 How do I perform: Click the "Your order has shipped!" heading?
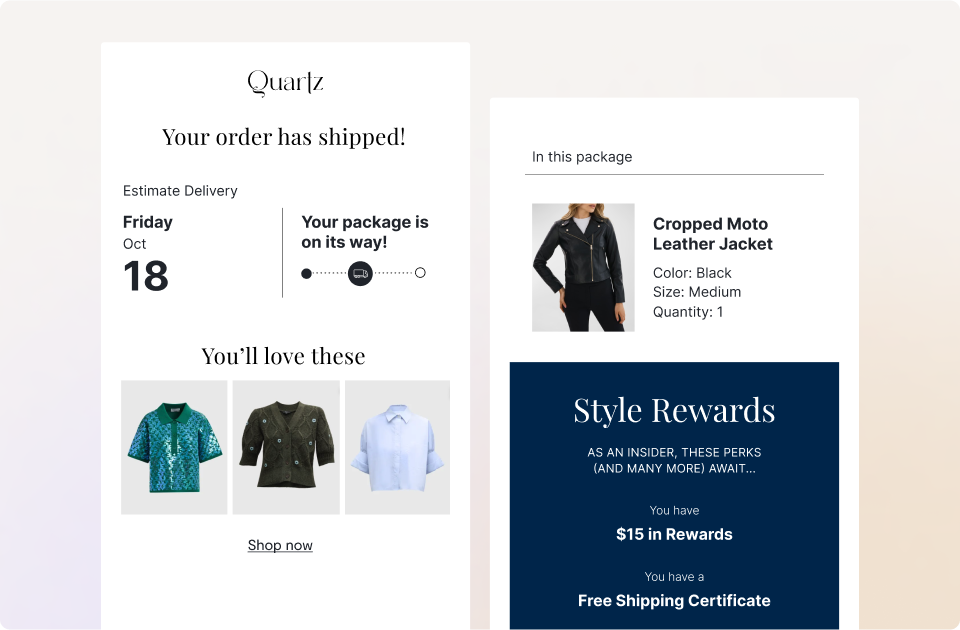(284, 137)
